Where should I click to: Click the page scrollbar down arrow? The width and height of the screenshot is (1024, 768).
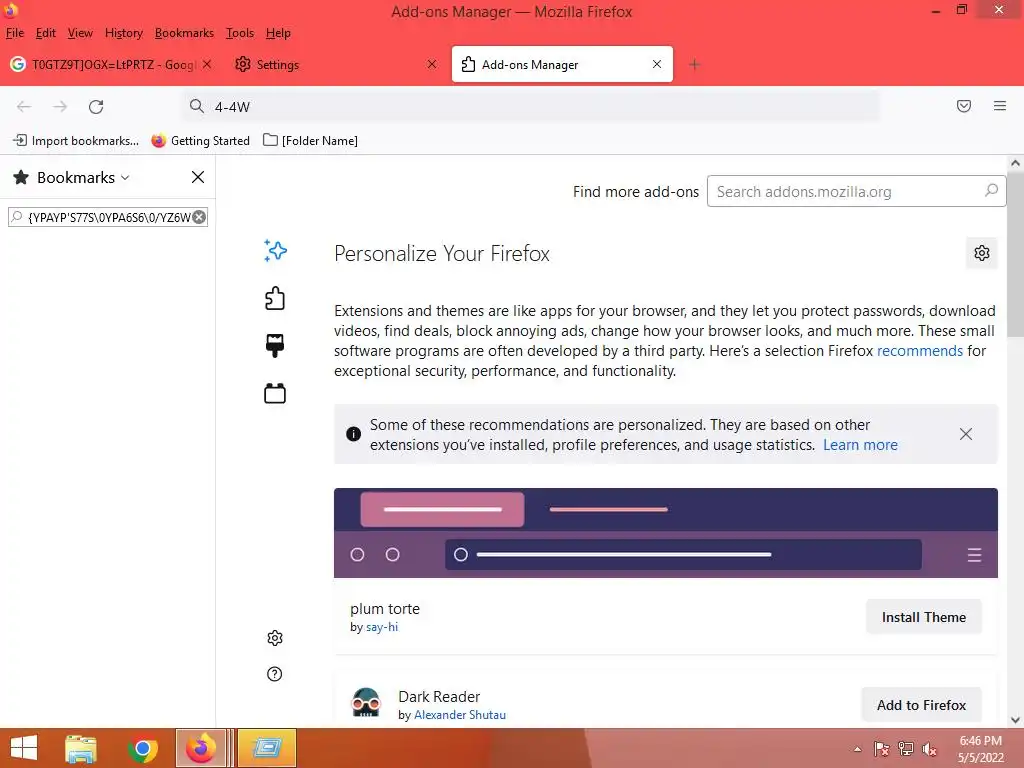coord(1015,720)
